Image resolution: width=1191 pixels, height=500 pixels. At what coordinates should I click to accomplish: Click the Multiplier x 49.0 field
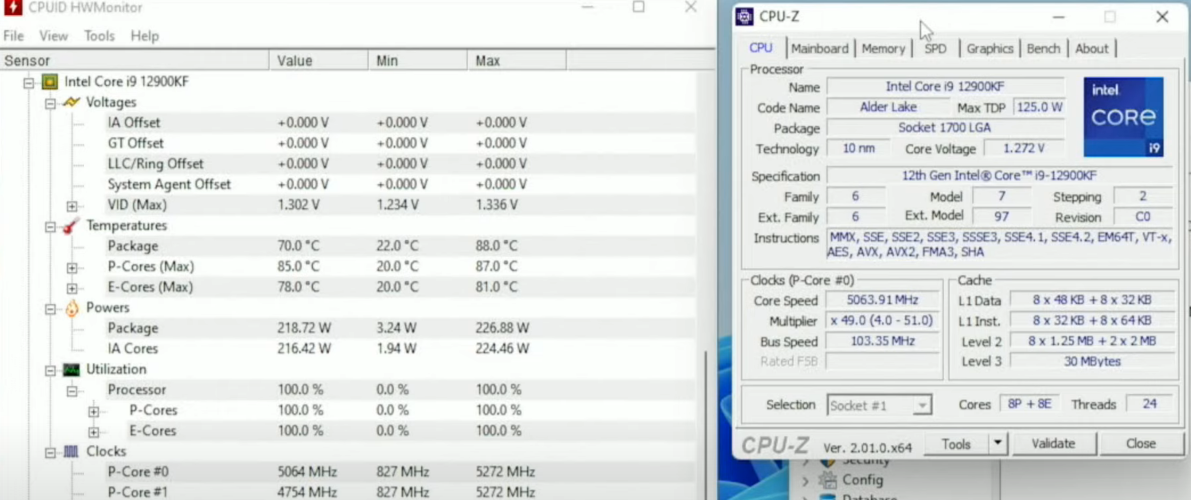(883, 321)
